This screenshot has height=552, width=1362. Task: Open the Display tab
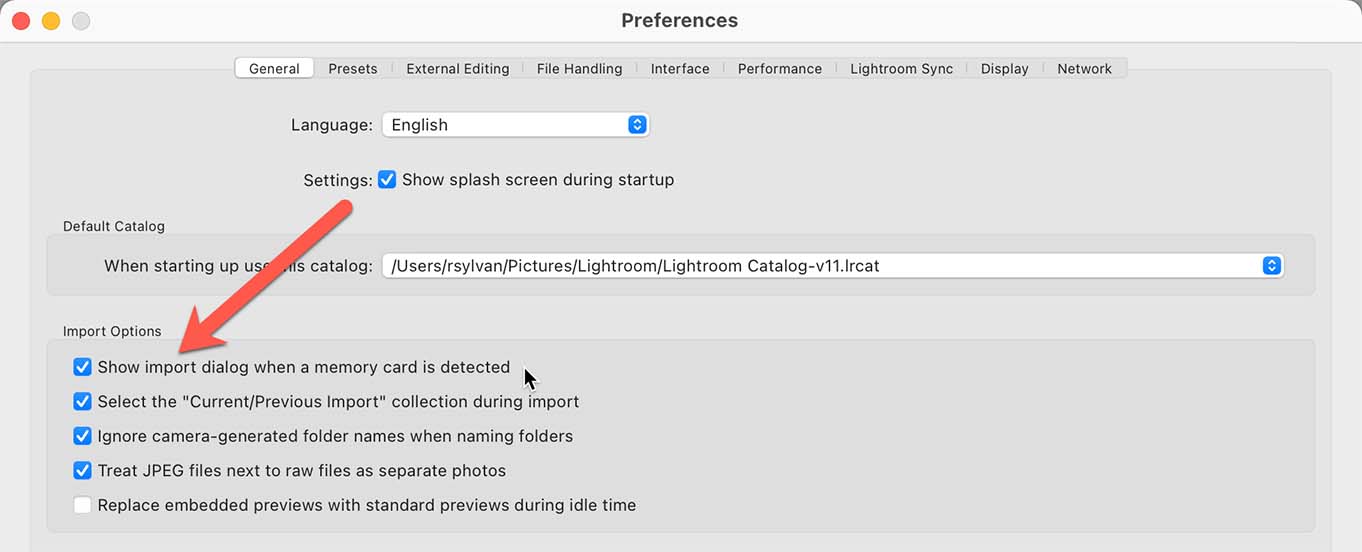[1004, 69]
